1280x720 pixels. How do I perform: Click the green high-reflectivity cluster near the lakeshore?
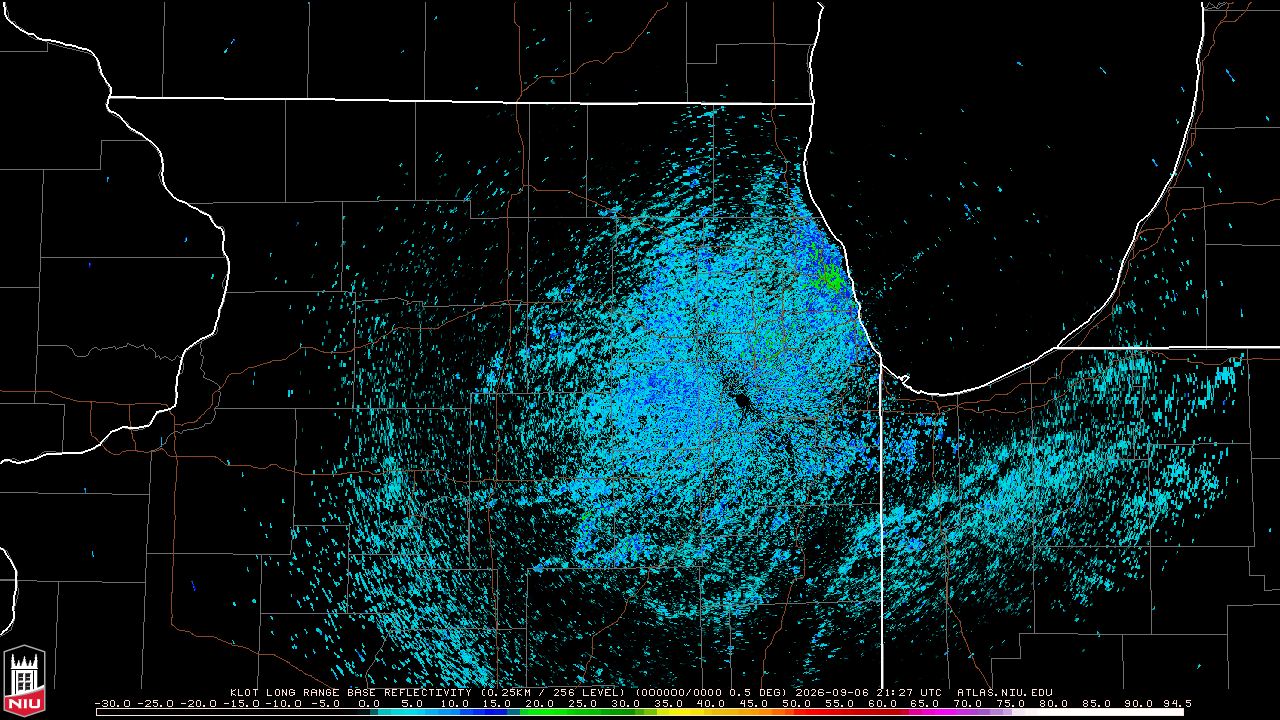click(831, 275)
